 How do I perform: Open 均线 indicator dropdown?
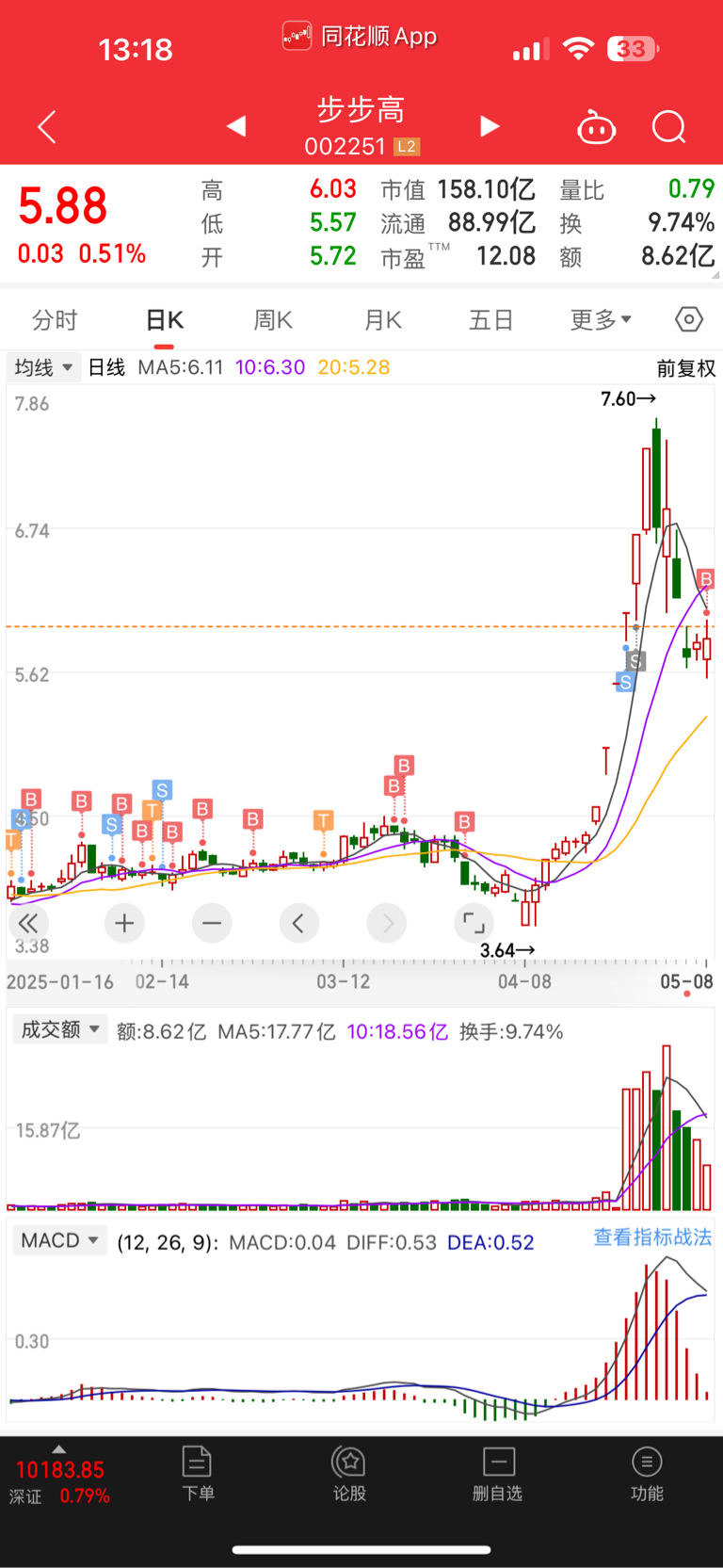click(42, 367)
